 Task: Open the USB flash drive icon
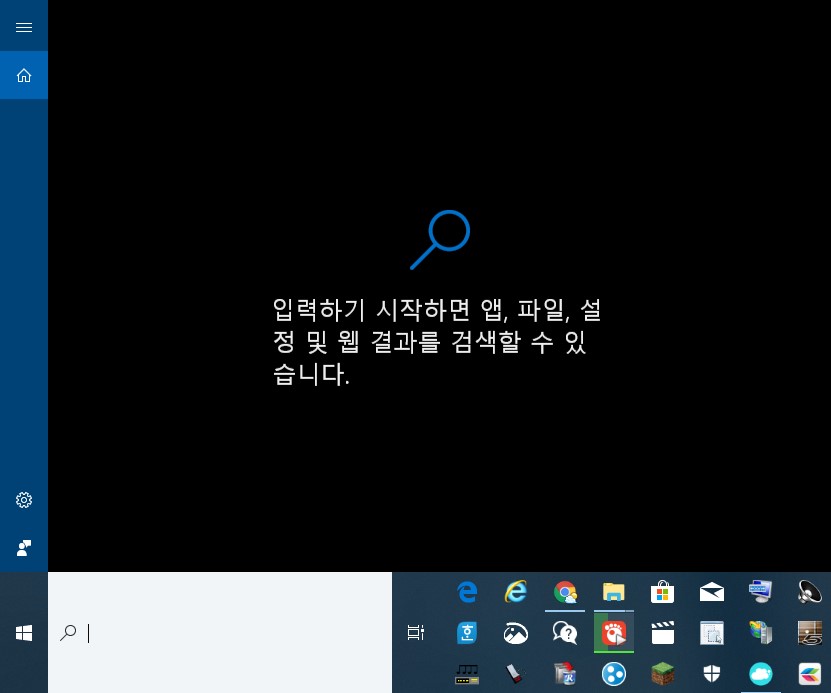[x=516, y=674]
